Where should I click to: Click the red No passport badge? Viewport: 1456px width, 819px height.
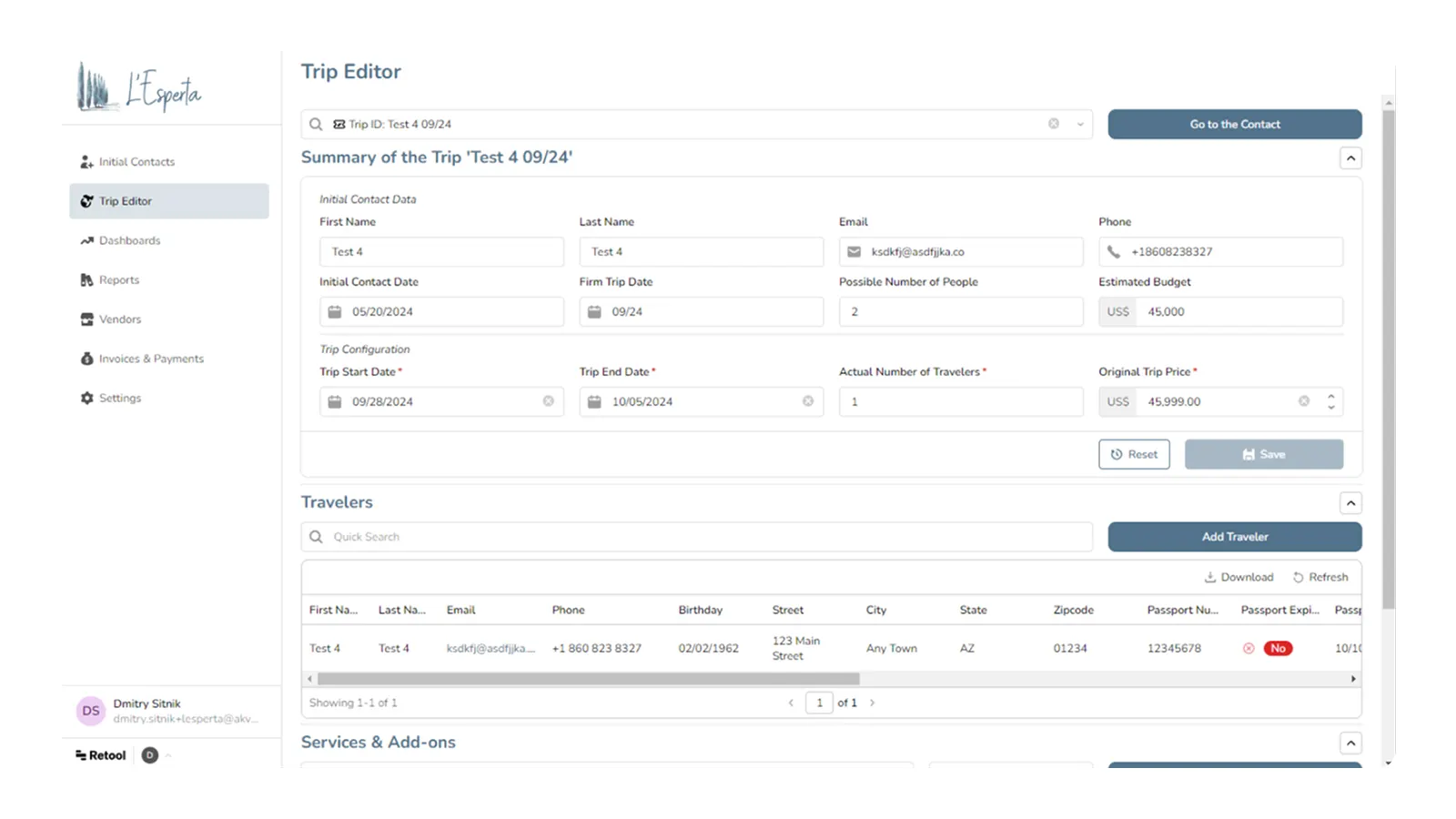pyautogui.click(x=1279, y=649)
